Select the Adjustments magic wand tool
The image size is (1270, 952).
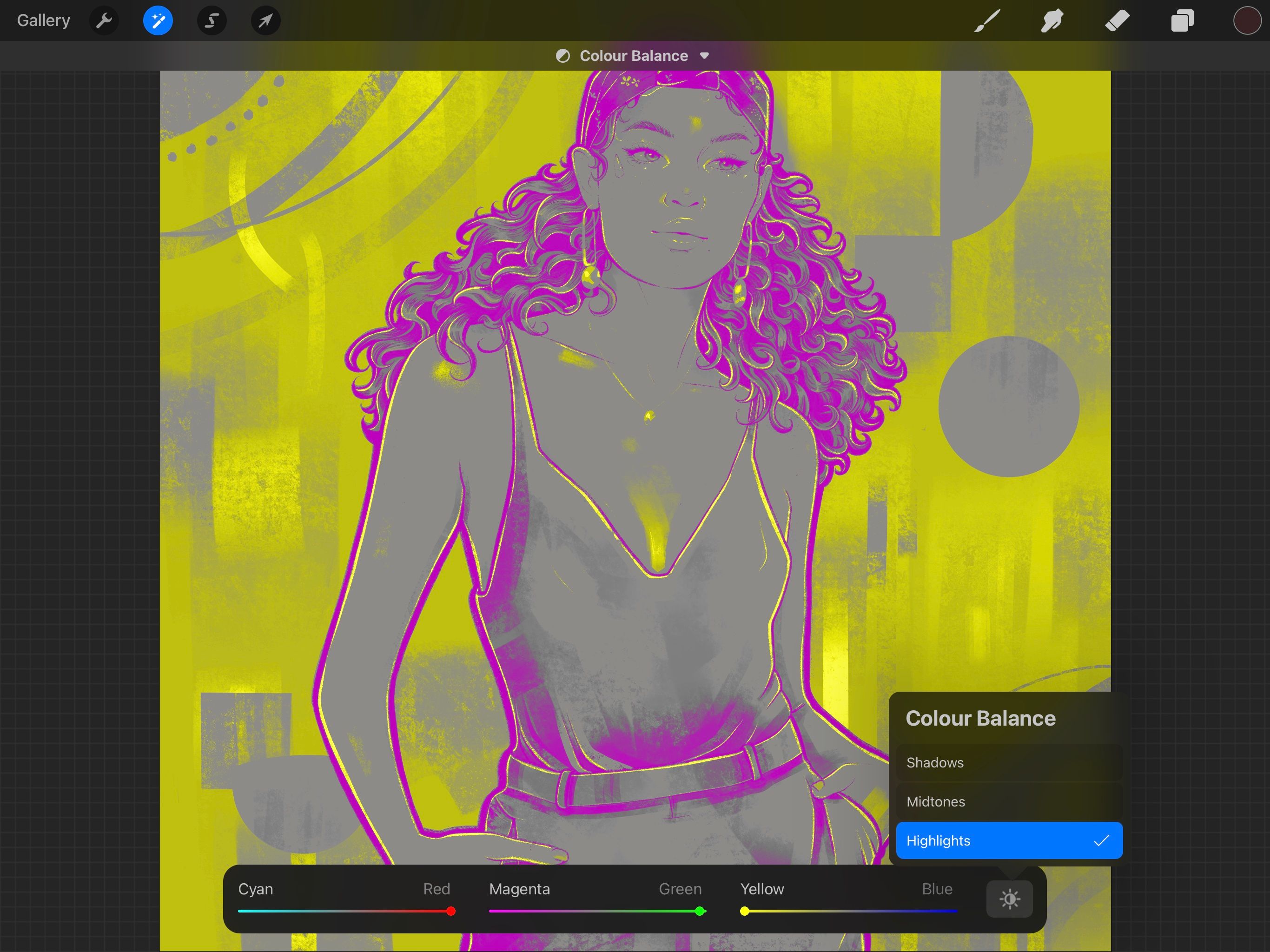coord(157,20)
